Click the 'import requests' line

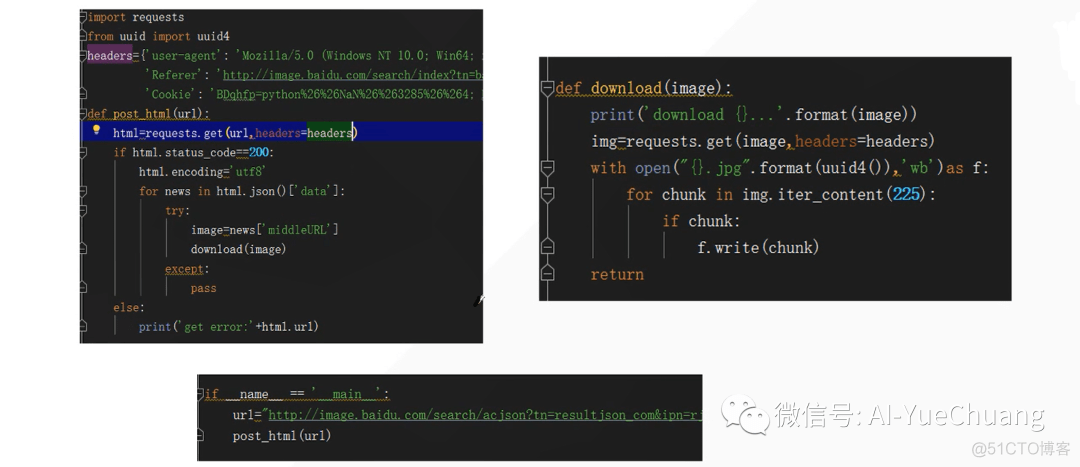(136, 17)
